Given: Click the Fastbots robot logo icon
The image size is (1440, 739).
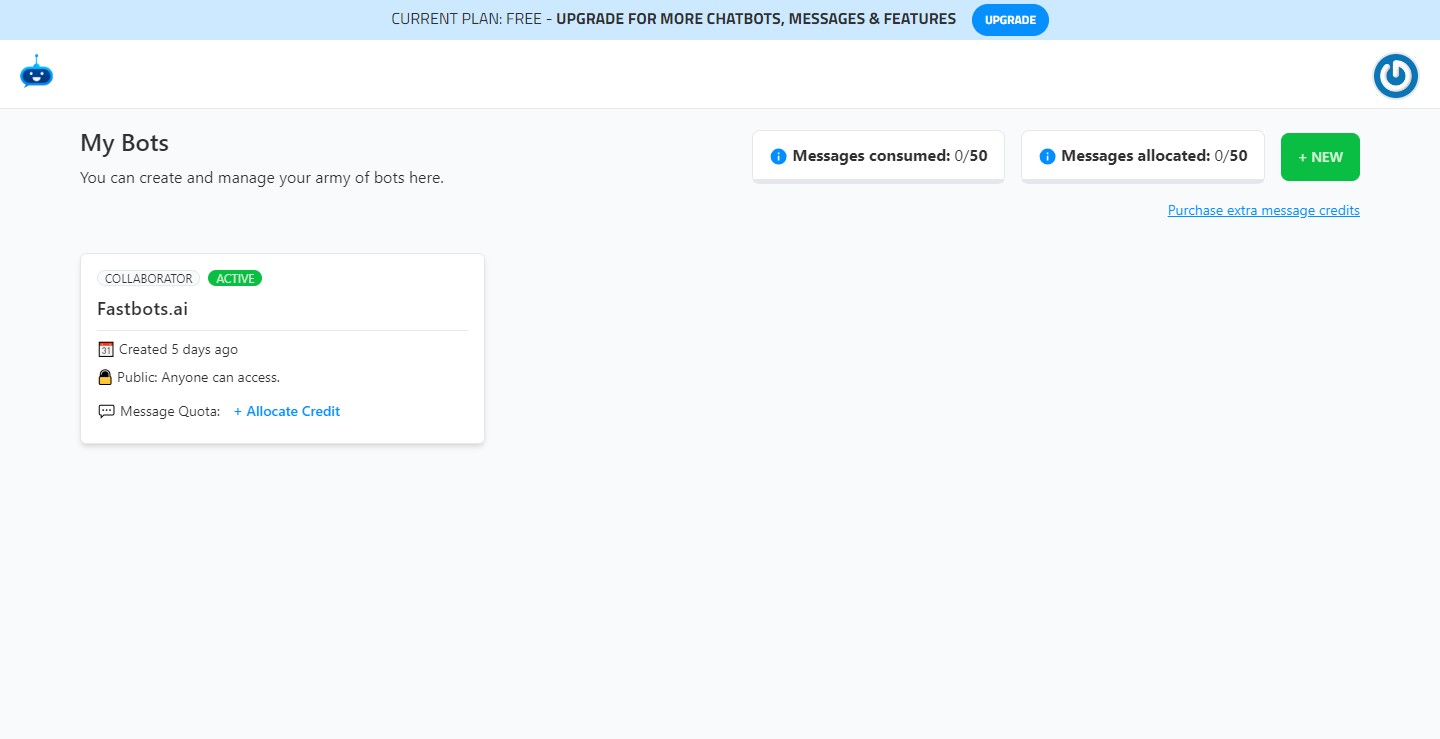Looking at the screenshot, I should [36, 73].
